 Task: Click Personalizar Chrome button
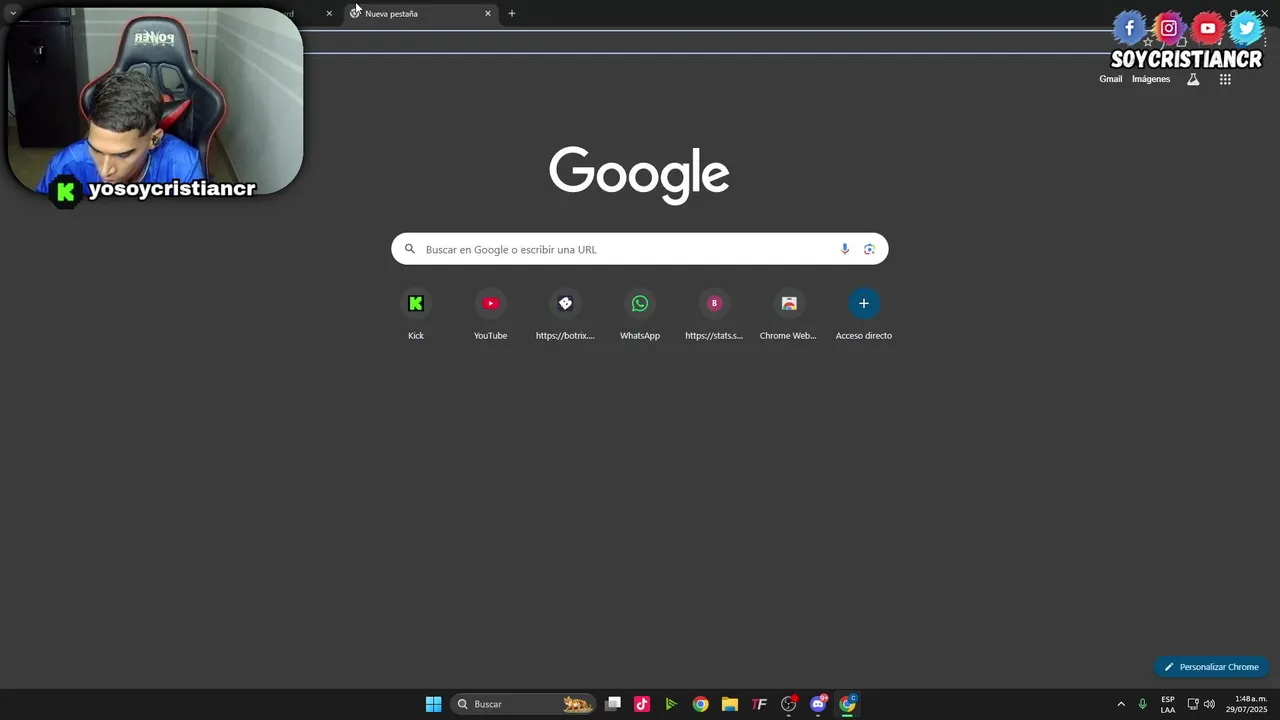[1211, 667]
